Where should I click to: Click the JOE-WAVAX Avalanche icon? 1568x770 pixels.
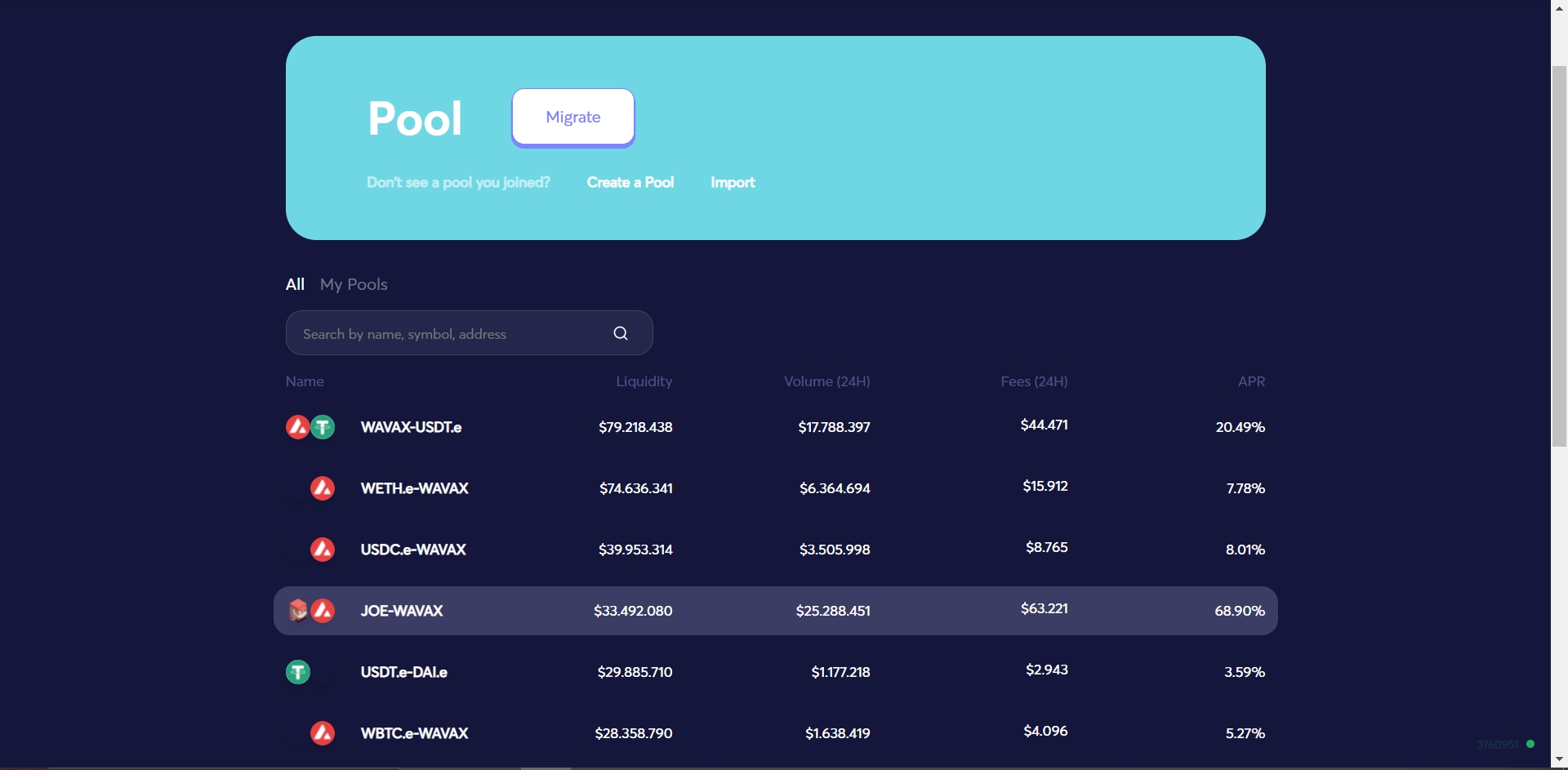(323, 611)
